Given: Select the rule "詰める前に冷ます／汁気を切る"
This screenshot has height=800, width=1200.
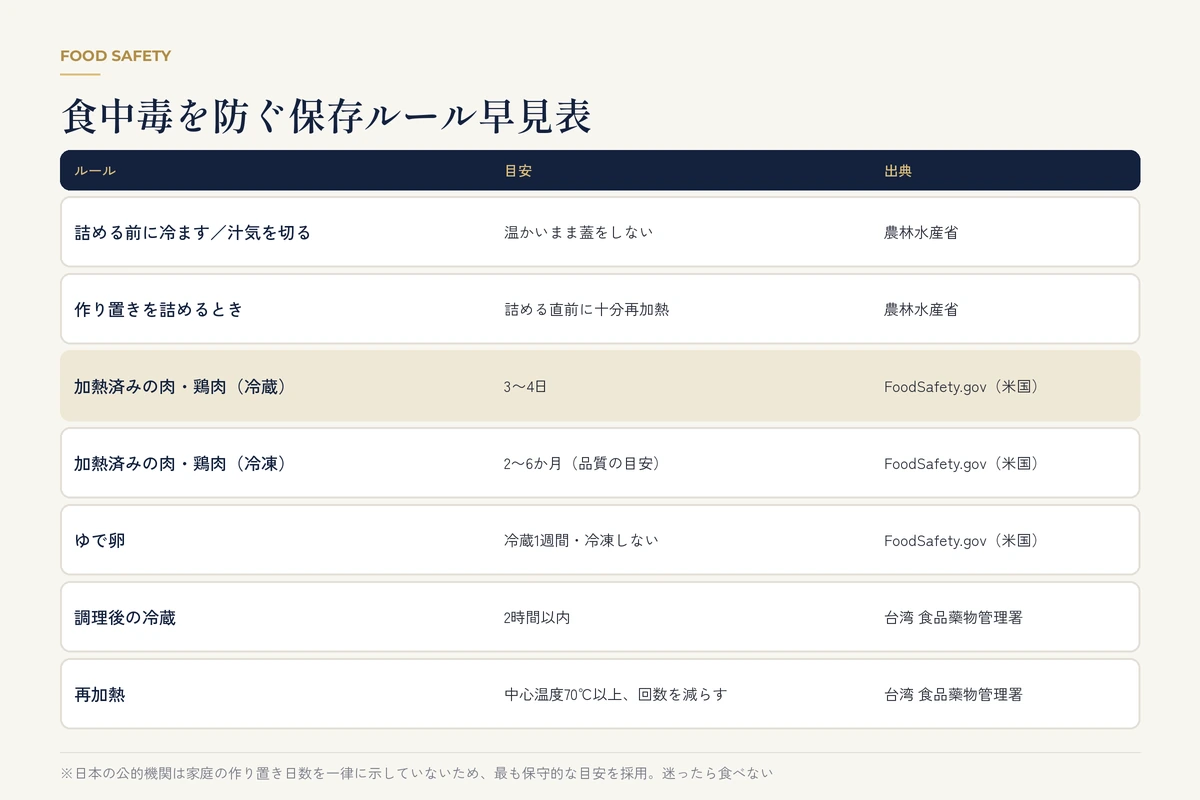Looking at the screenshot, I should (x=193, y=232).
